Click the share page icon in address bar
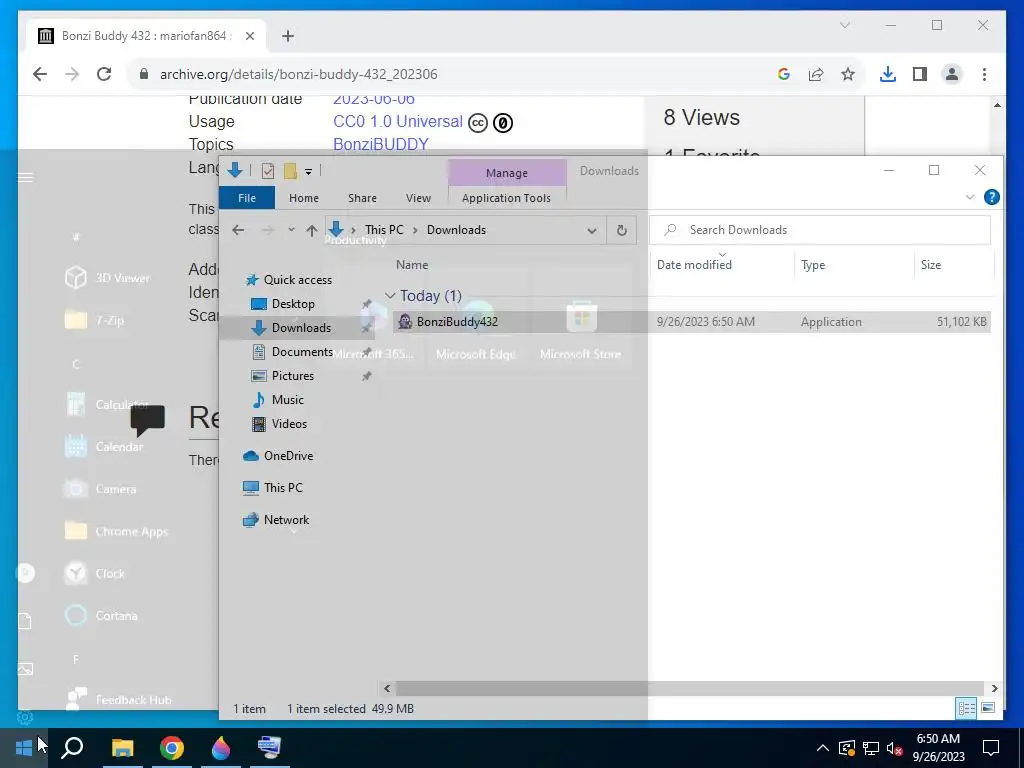The height and width of the screenshot is (768, 1024). [x=816, y=74]
